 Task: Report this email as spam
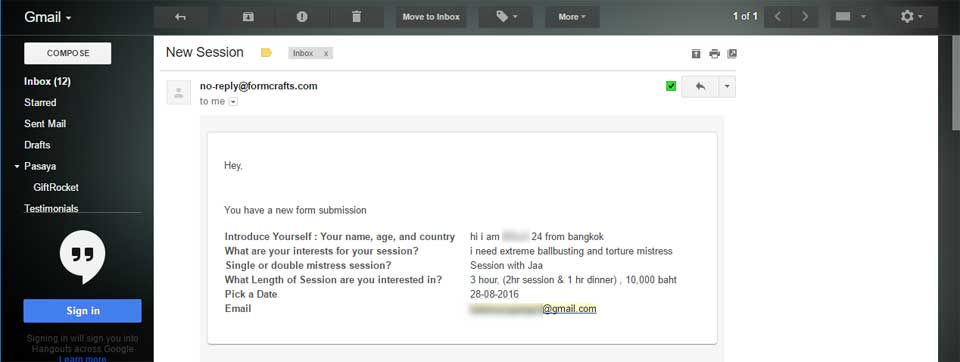(x=302, y=17)
